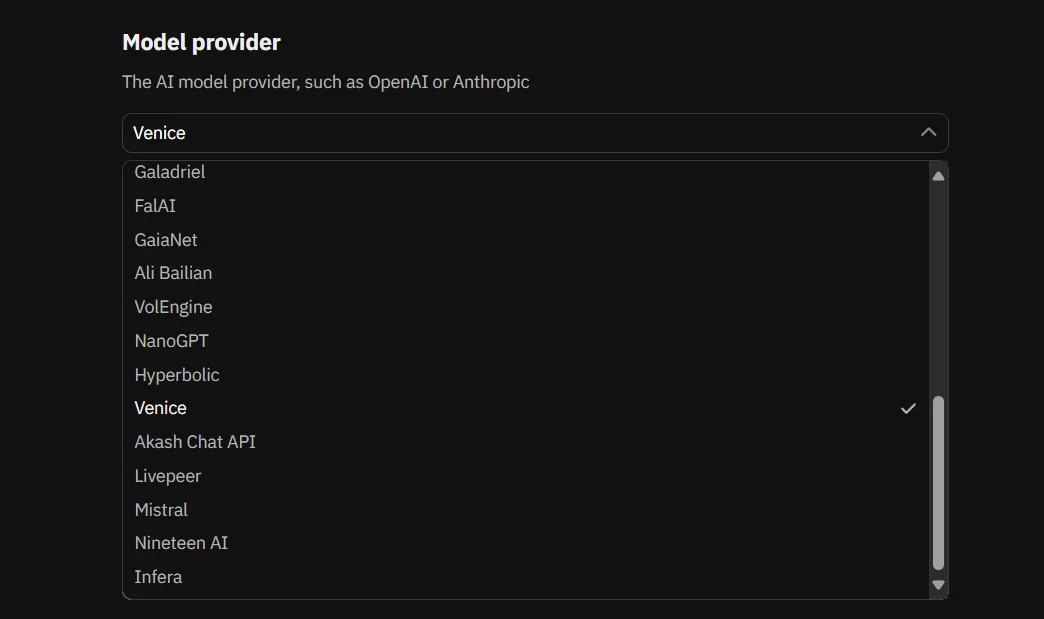Choose FalAI as model provider
The width and height of the screenshot is (1044, 619).
point(155,206)
